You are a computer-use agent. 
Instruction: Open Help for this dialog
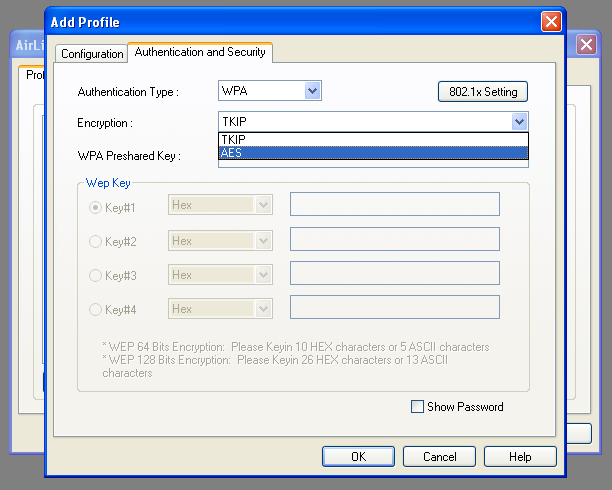(520, 456)
